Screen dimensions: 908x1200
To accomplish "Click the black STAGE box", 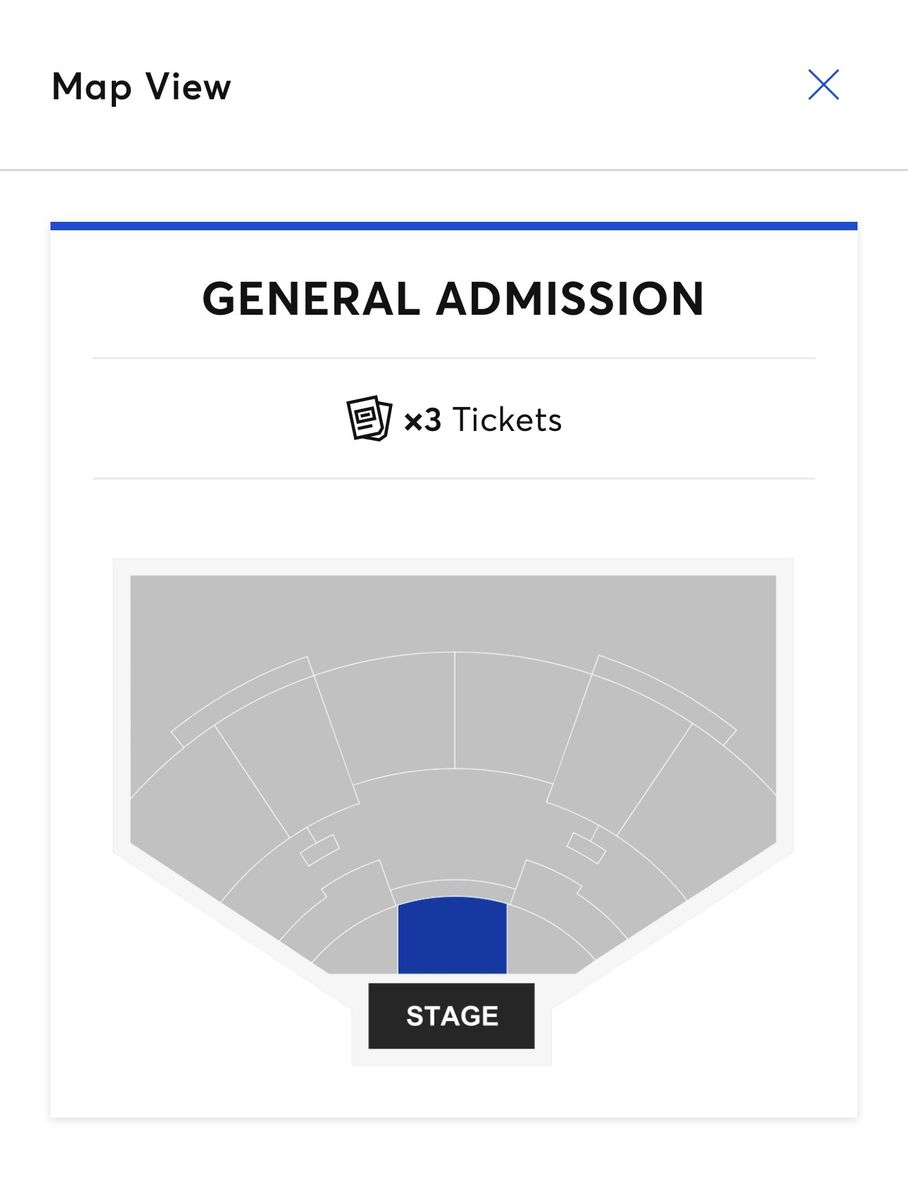I will click(x=451, y=1016).
